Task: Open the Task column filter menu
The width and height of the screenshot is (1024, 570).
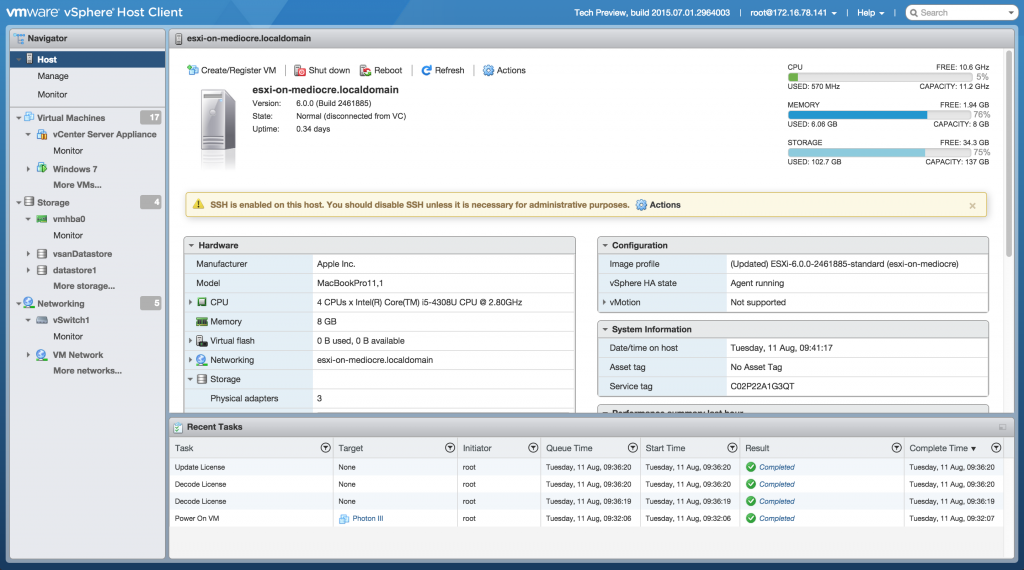Action: [325, 448]
